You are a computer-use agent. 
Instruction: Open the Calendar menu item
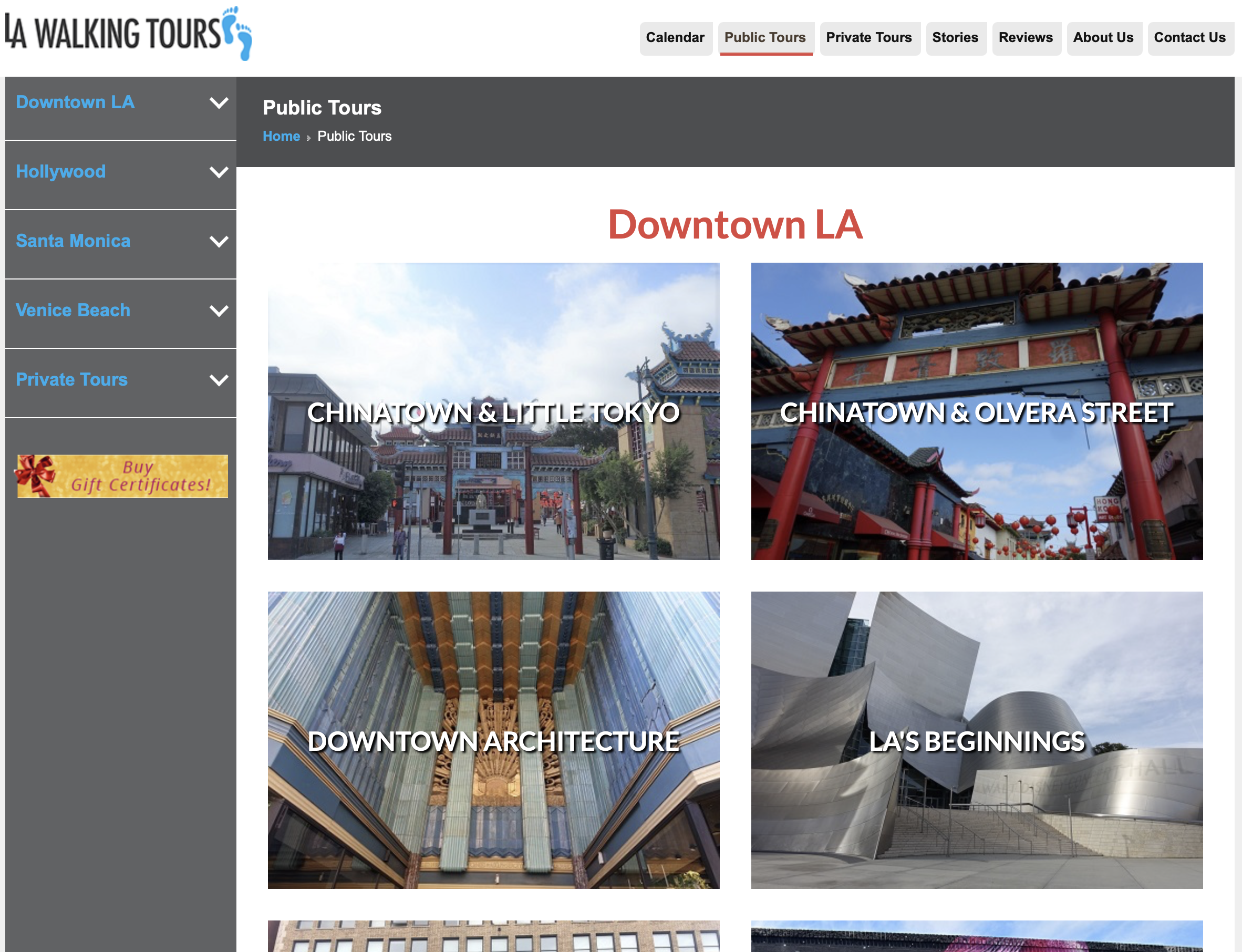pyautogui.click(x=675, y=38)
